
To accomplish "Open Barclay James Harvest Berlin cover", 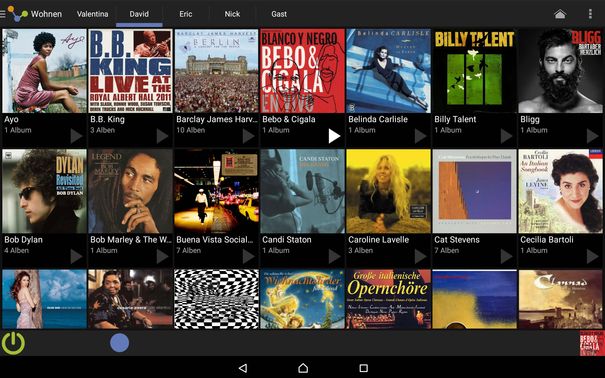I will pyautogui.click(x=216, y=71).
